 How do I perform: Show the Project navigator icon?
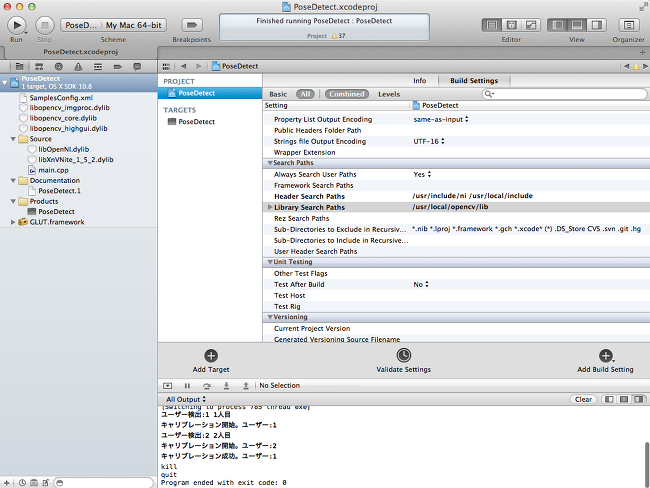point(19,66)
